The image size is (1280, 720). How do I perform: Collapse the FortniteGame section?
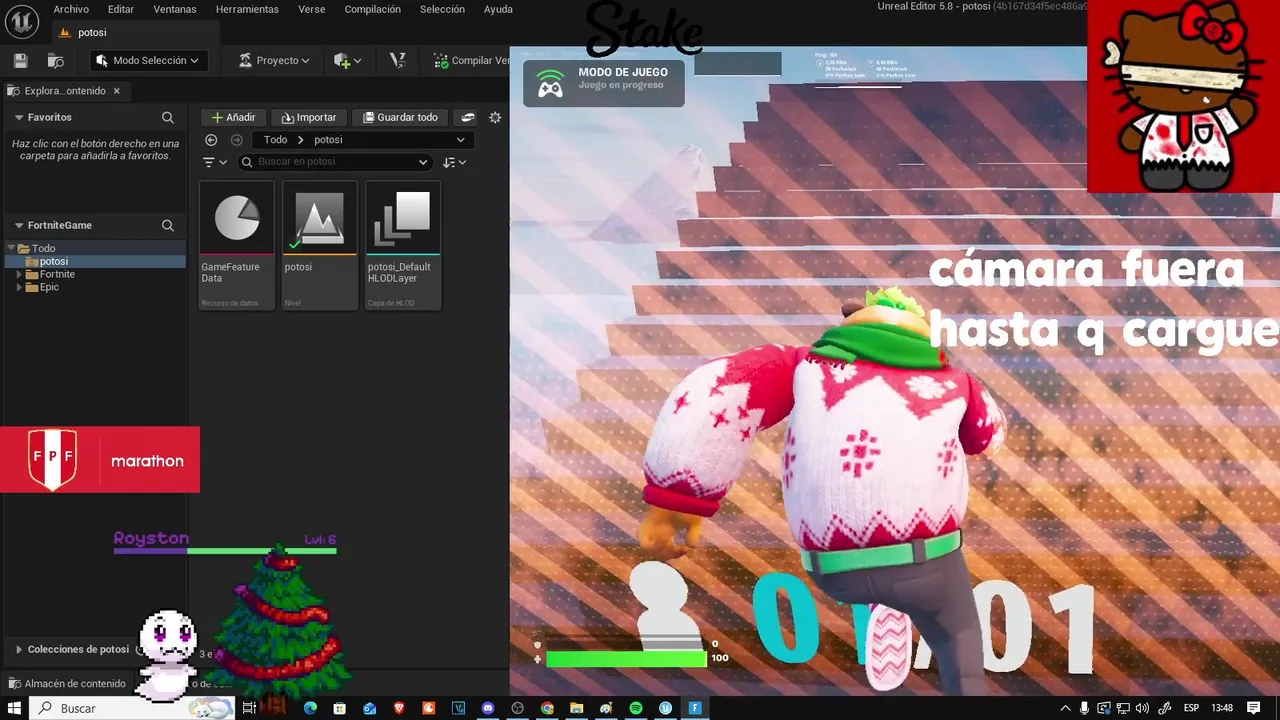(x=19, y=226)
